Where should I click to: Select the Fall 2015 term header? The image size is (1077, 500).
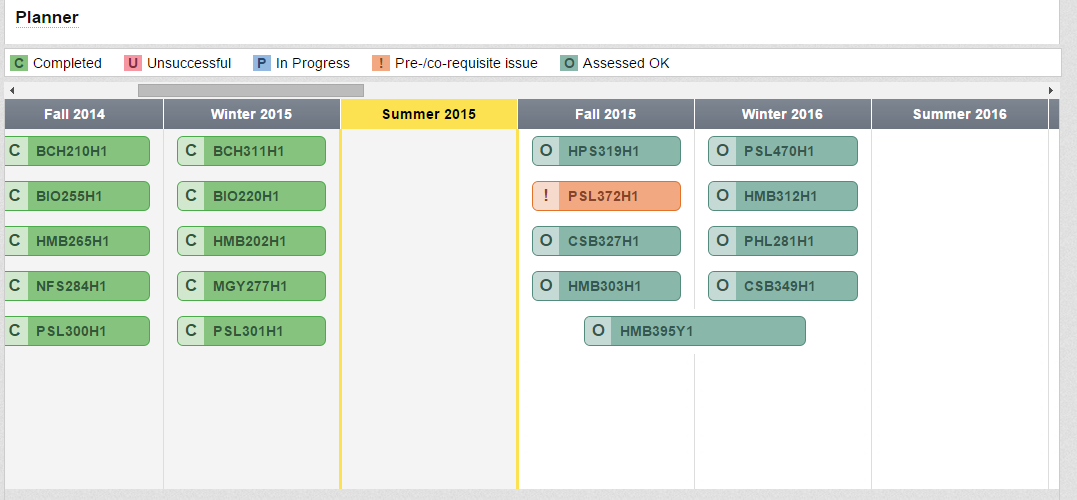point(605,114)
